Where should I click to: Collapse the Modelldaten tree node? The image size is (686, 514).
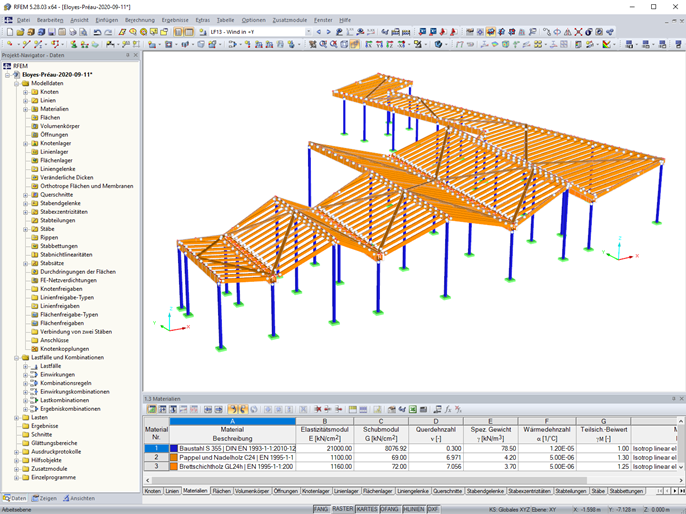pos(16,84)
